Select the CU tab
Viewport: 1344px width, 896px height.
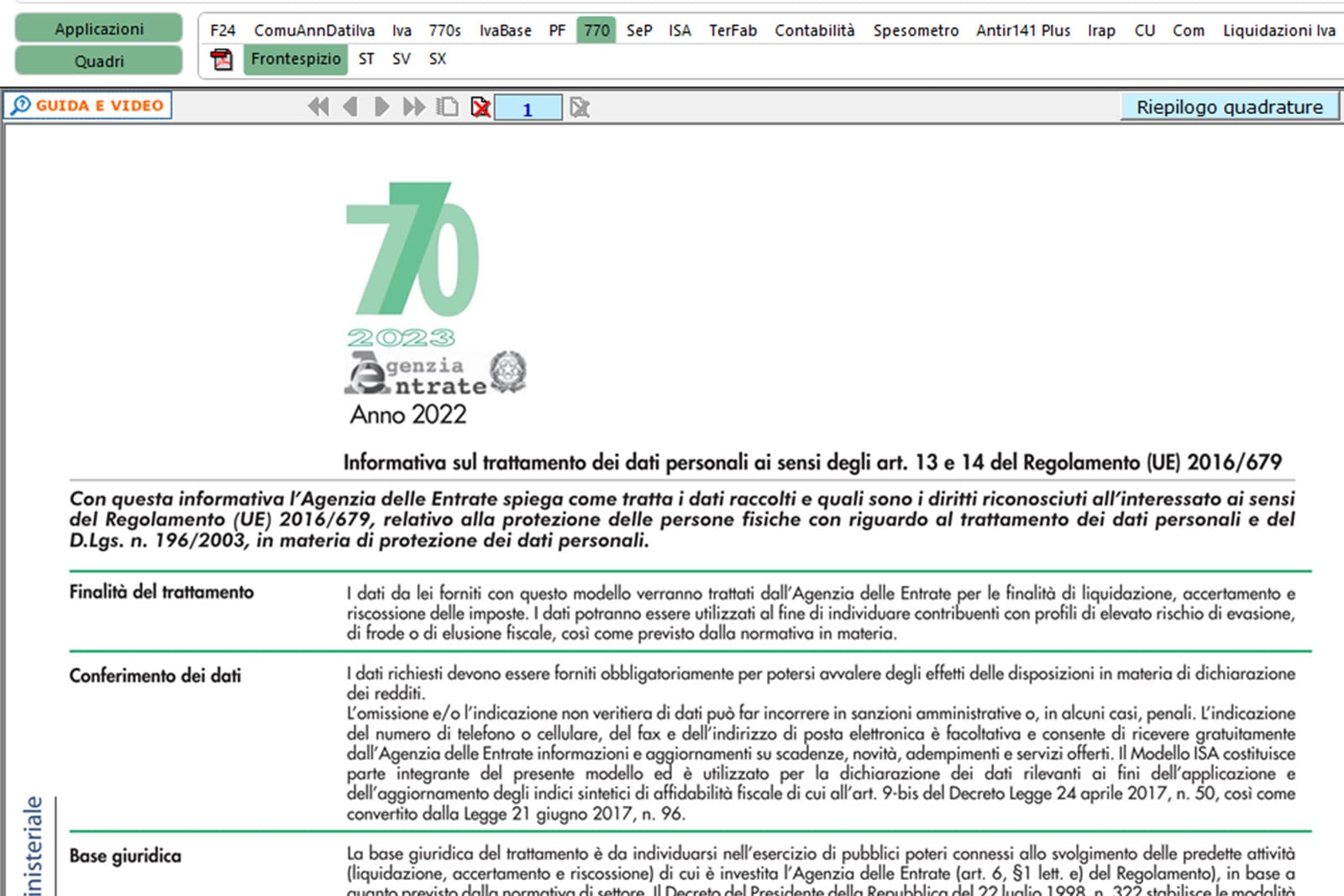click(1144, 30)
